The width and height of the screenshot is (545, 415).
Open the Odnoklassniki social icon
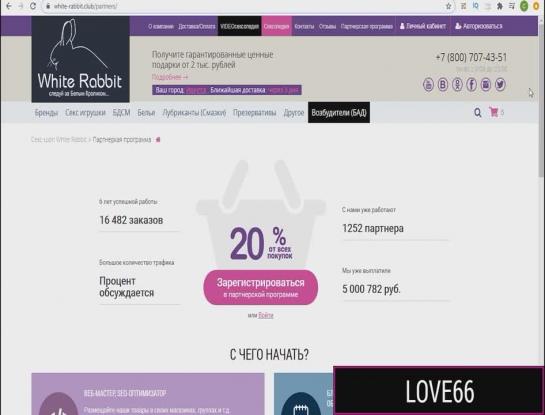tap(457, 84)
